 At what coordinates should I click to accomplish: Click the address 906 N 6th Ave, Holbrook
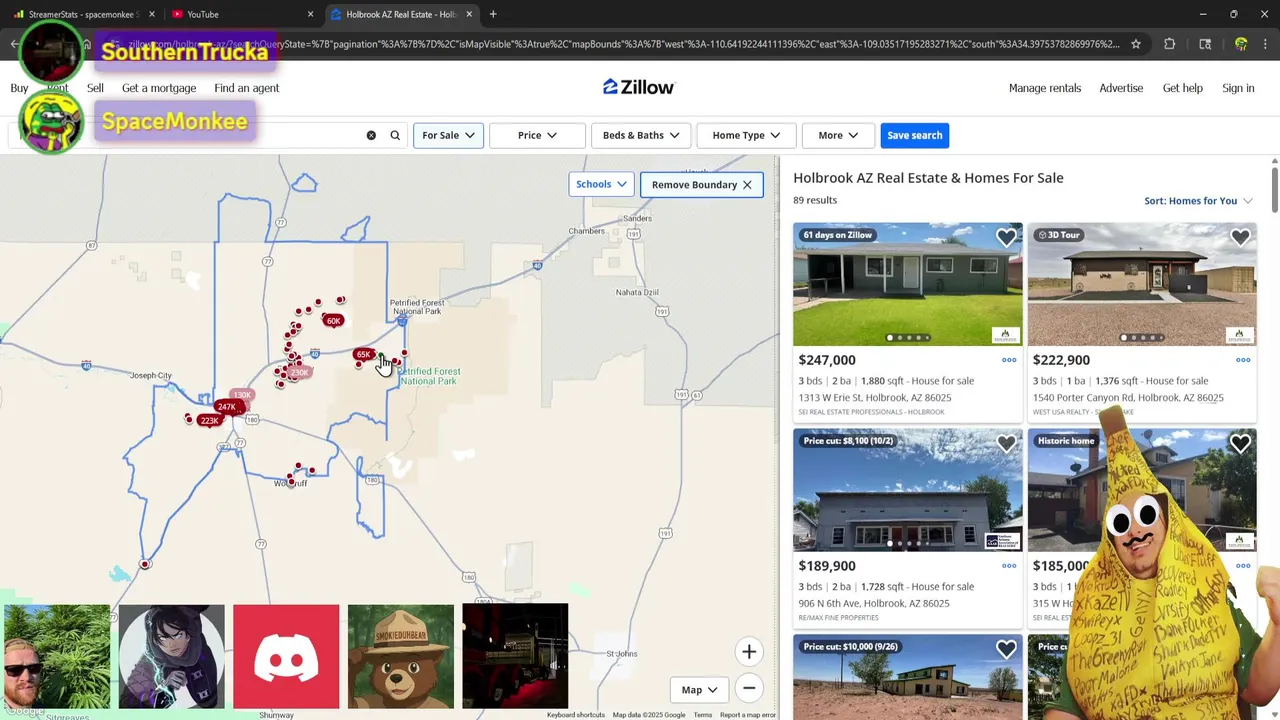(x=874, y=603)
